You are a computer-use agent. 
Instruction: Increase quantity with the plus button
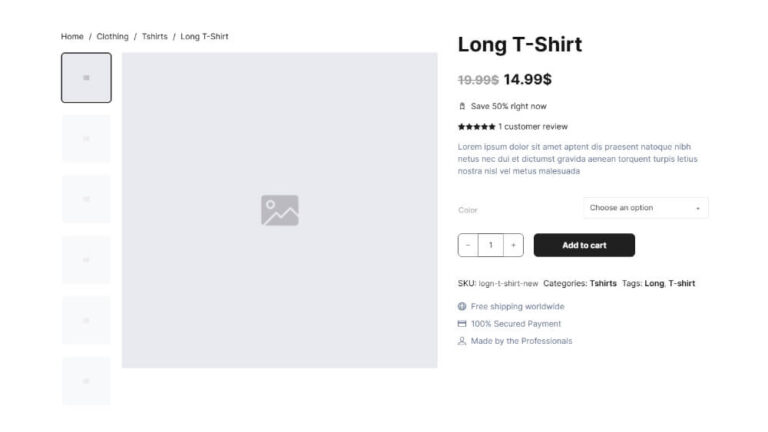[x=513, y=245]
